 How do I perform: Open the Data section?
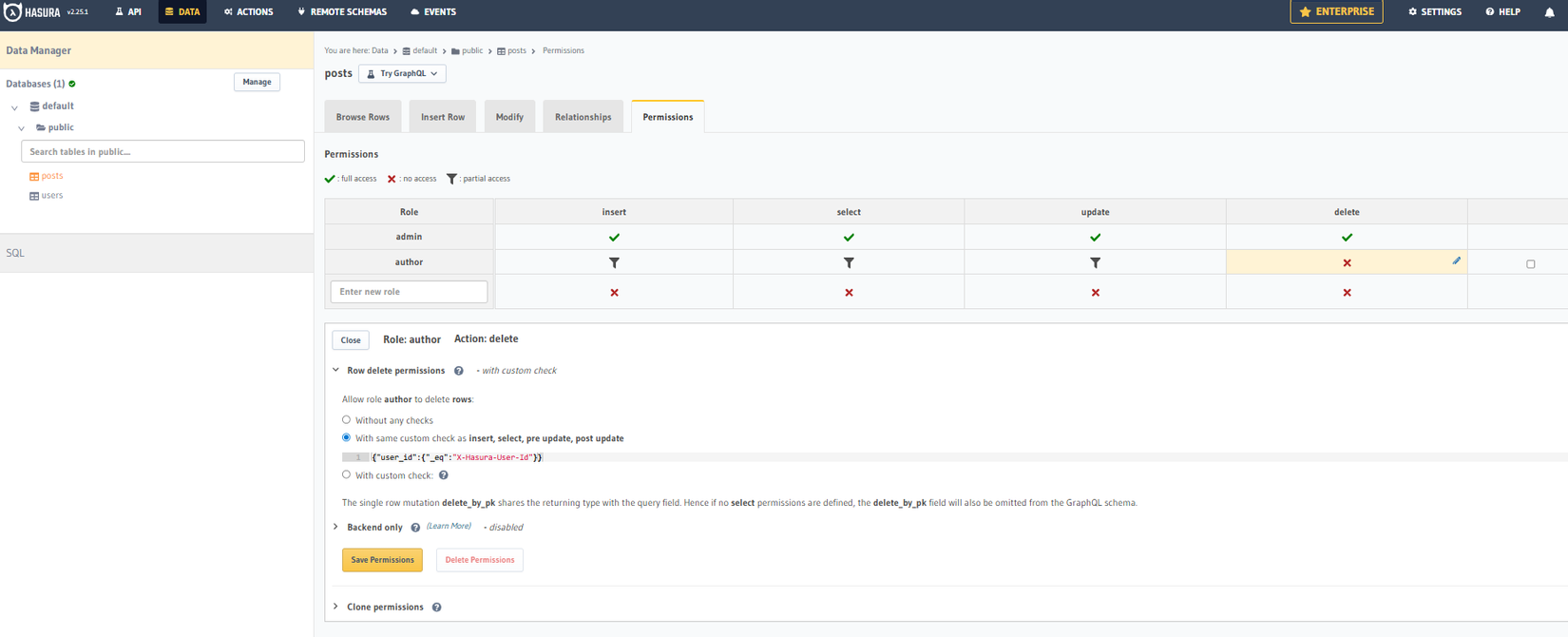coord(182,12)
